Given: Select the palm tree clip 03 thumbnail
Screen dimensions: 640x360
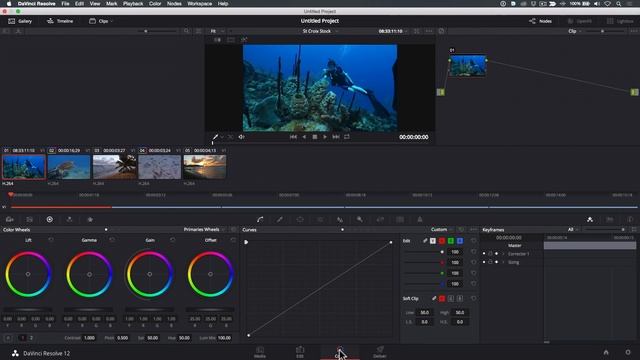Looking at the screenshot, I should pos(115,167).
